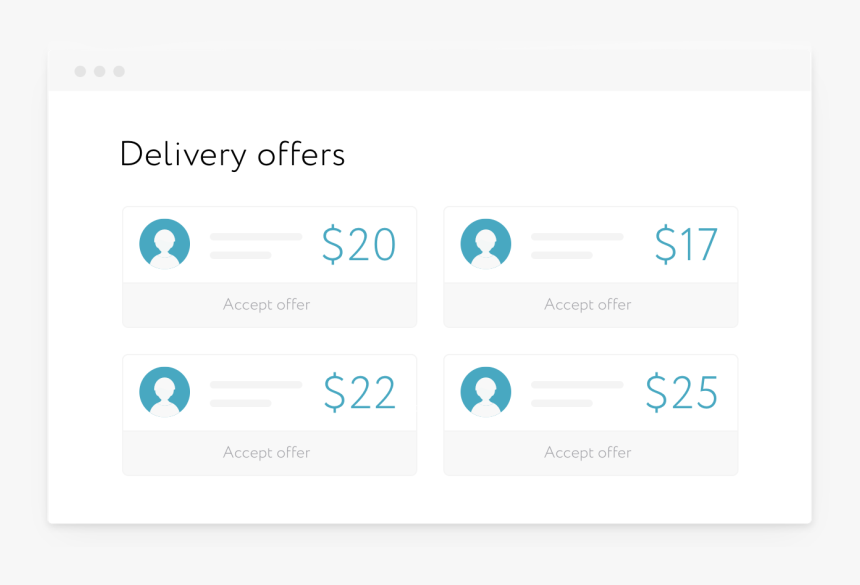Select the courier name placeholder on $17 card
The width and height of the screenshot is (860, 585).
578,237
